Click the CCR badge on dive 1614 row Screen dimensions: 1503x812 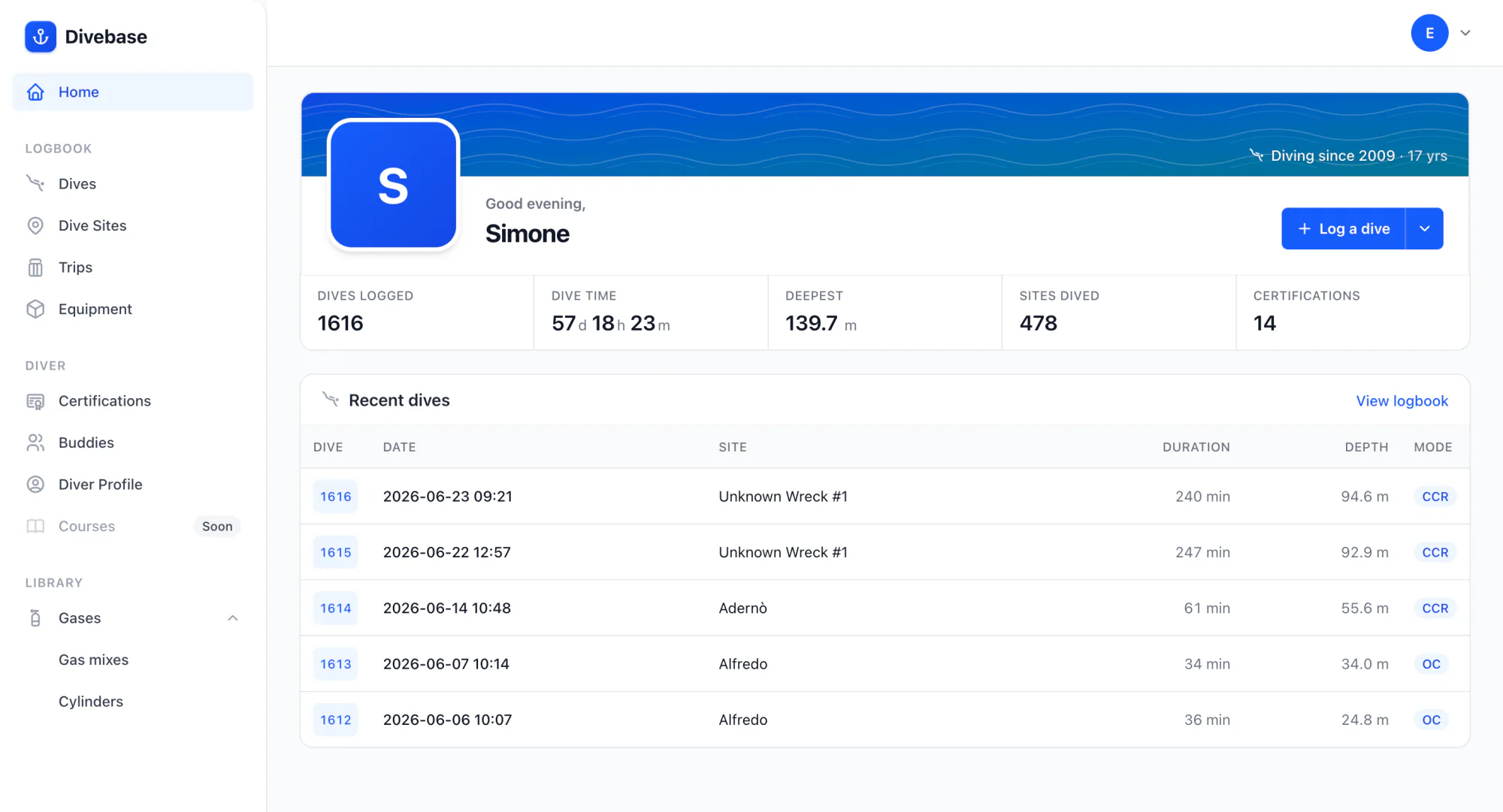[1435, 608]
